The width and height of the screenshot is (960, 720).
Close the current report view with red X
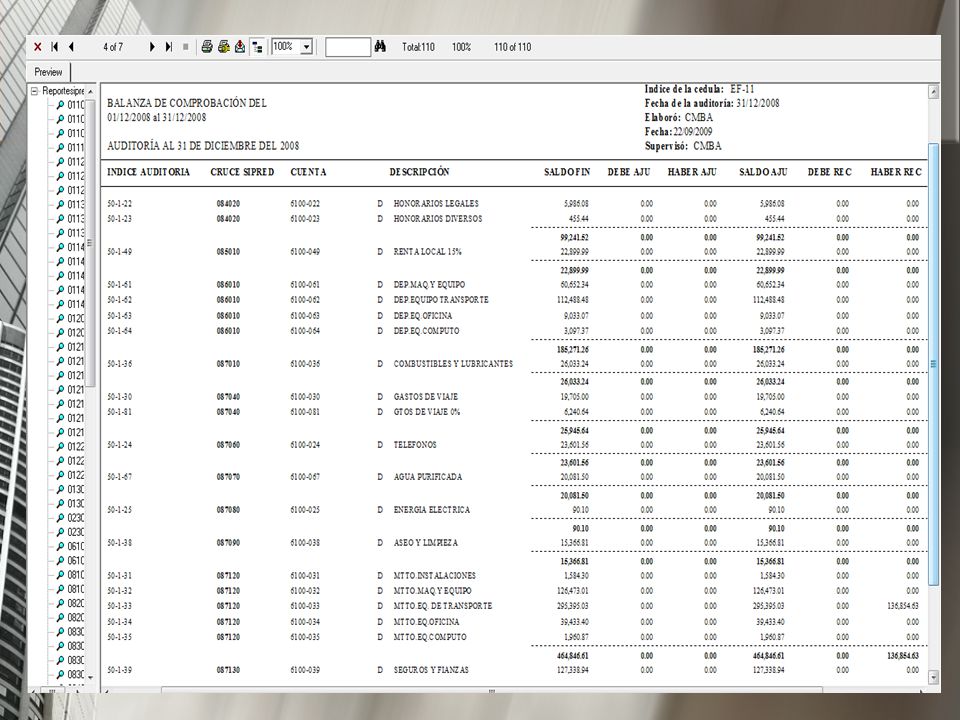(x=38, y=47)
